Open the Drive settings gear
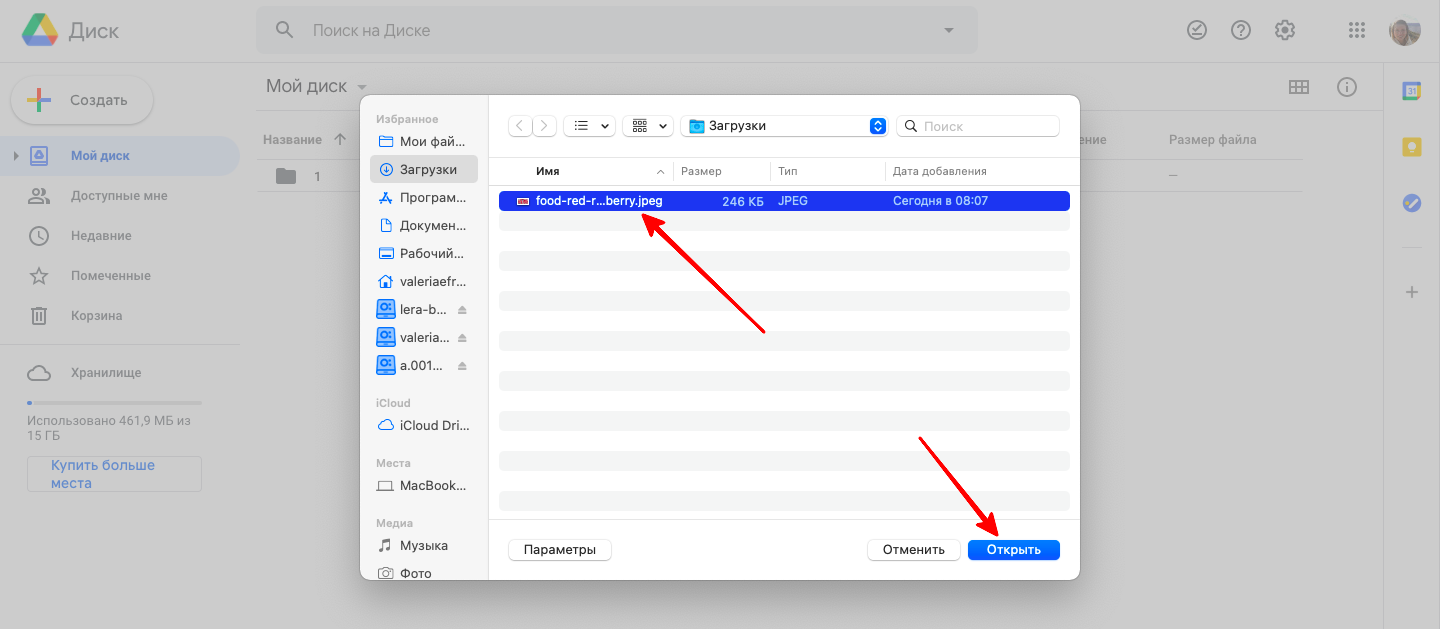Image resolution: width=1440 pixels, height=629 pixels. [x=1285, y=30]
